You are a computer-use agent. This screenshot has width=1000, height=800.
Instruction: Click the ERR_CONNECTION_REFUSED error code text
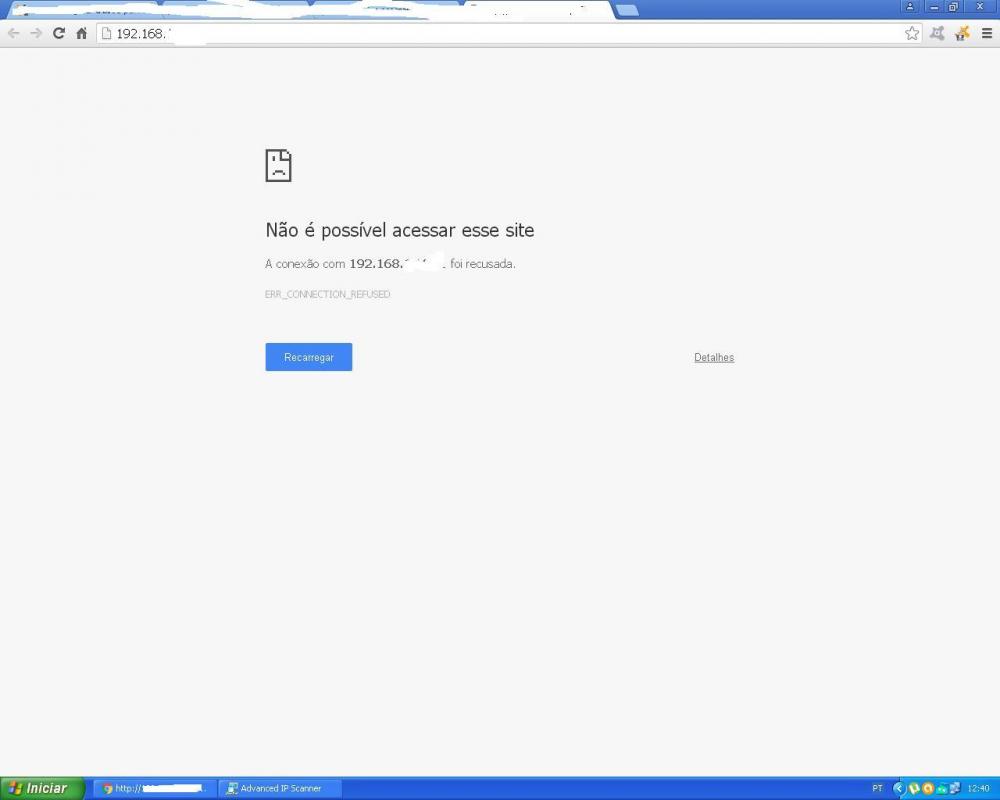click(x=327, y=294)
